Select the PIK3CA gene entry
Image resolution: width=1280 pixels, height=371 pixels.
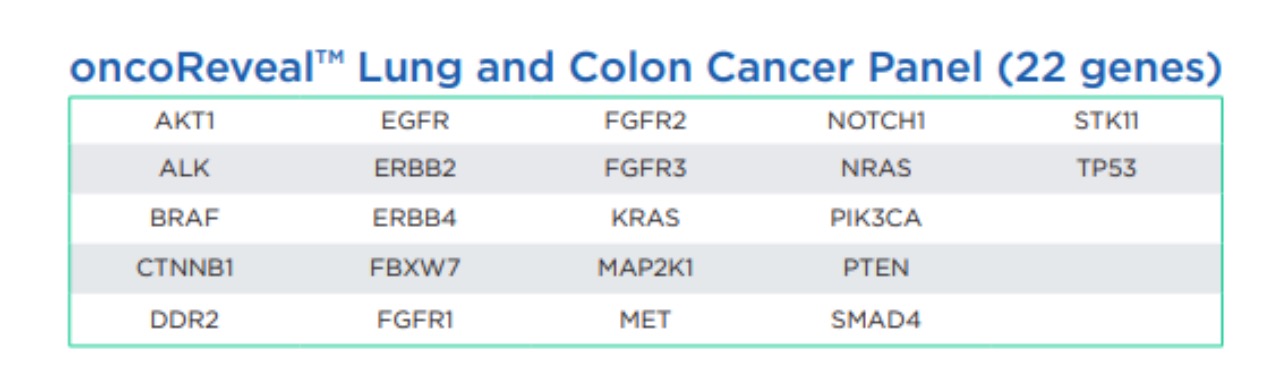pos(876,218)
